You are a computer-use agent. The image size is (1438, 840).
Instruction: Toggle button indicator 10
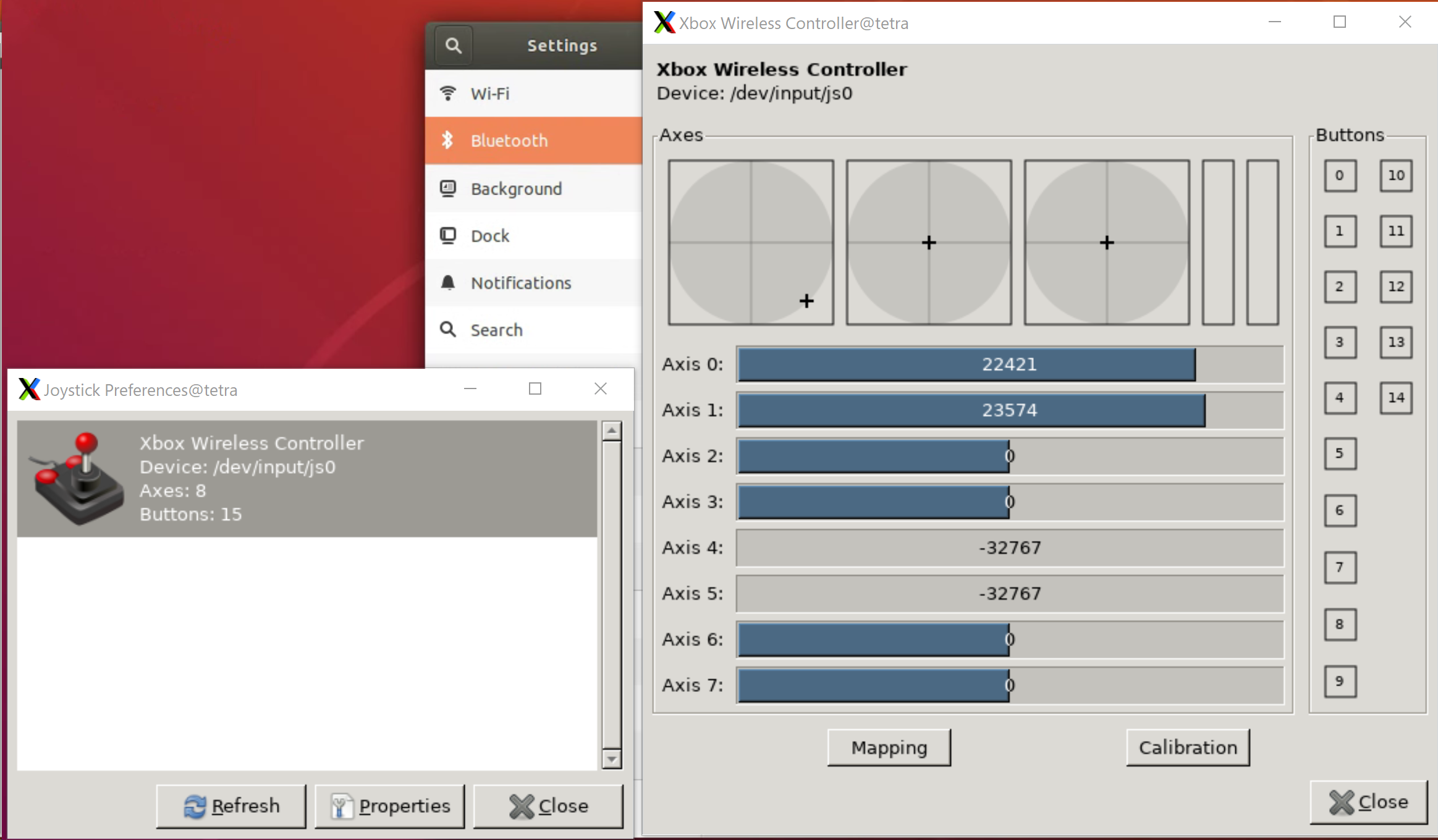pyautogui.click(x=1395, y=175)
